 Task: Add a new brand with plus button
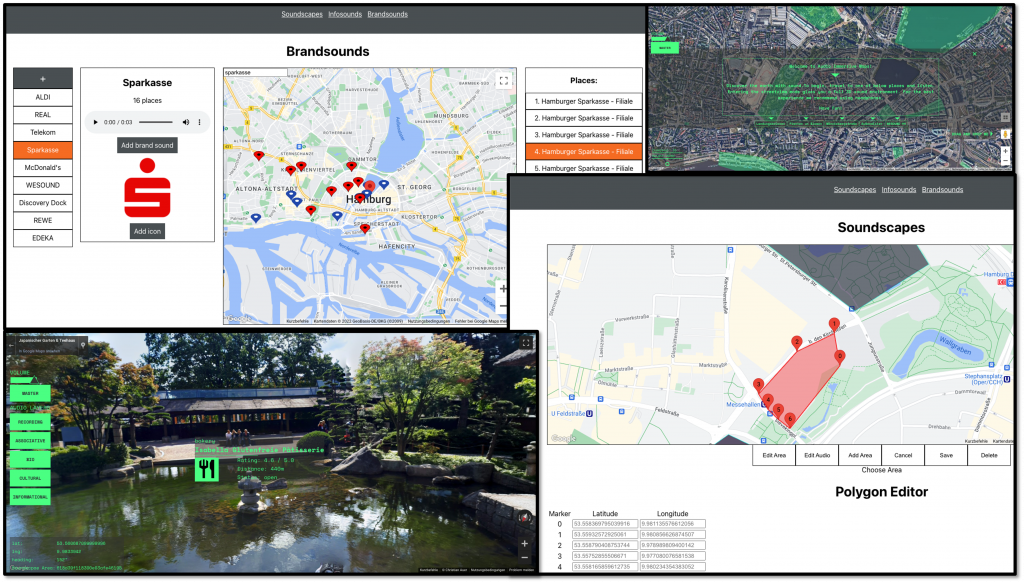click(x=43, y=78)
